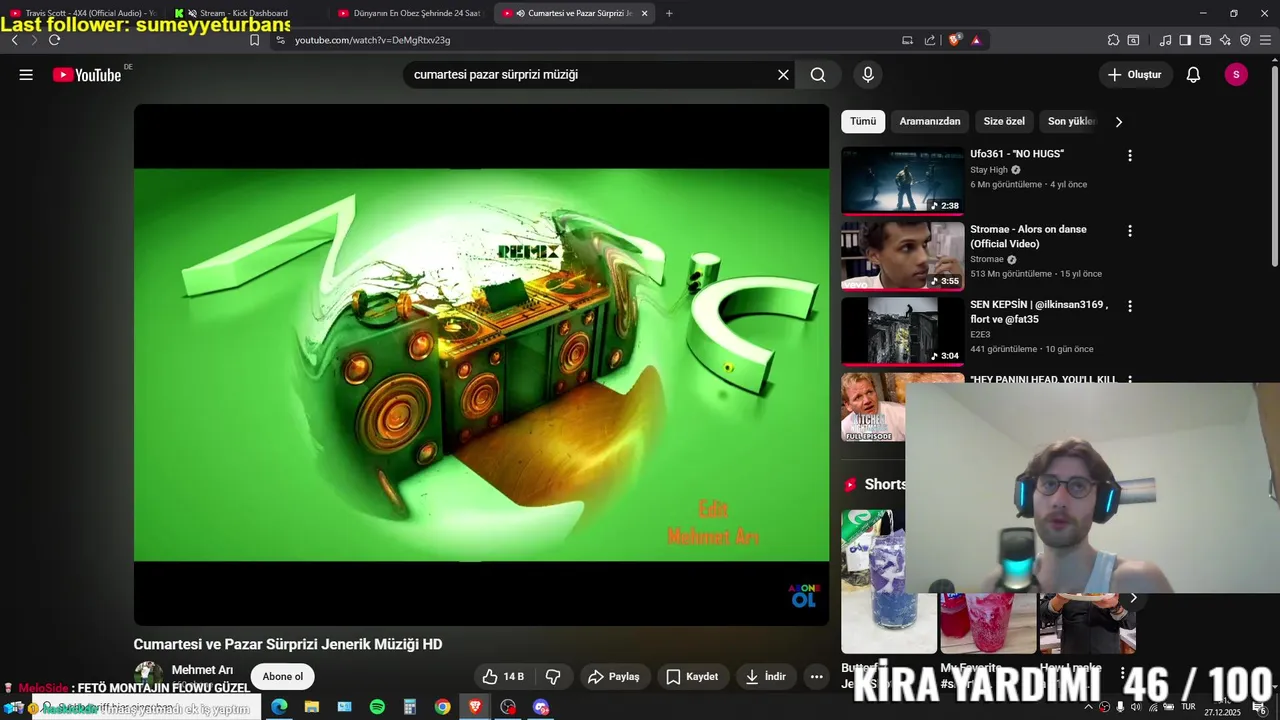The image size is (1280, 720).
Task: Download the video with İndir
Action: click(x=767, y=677)
